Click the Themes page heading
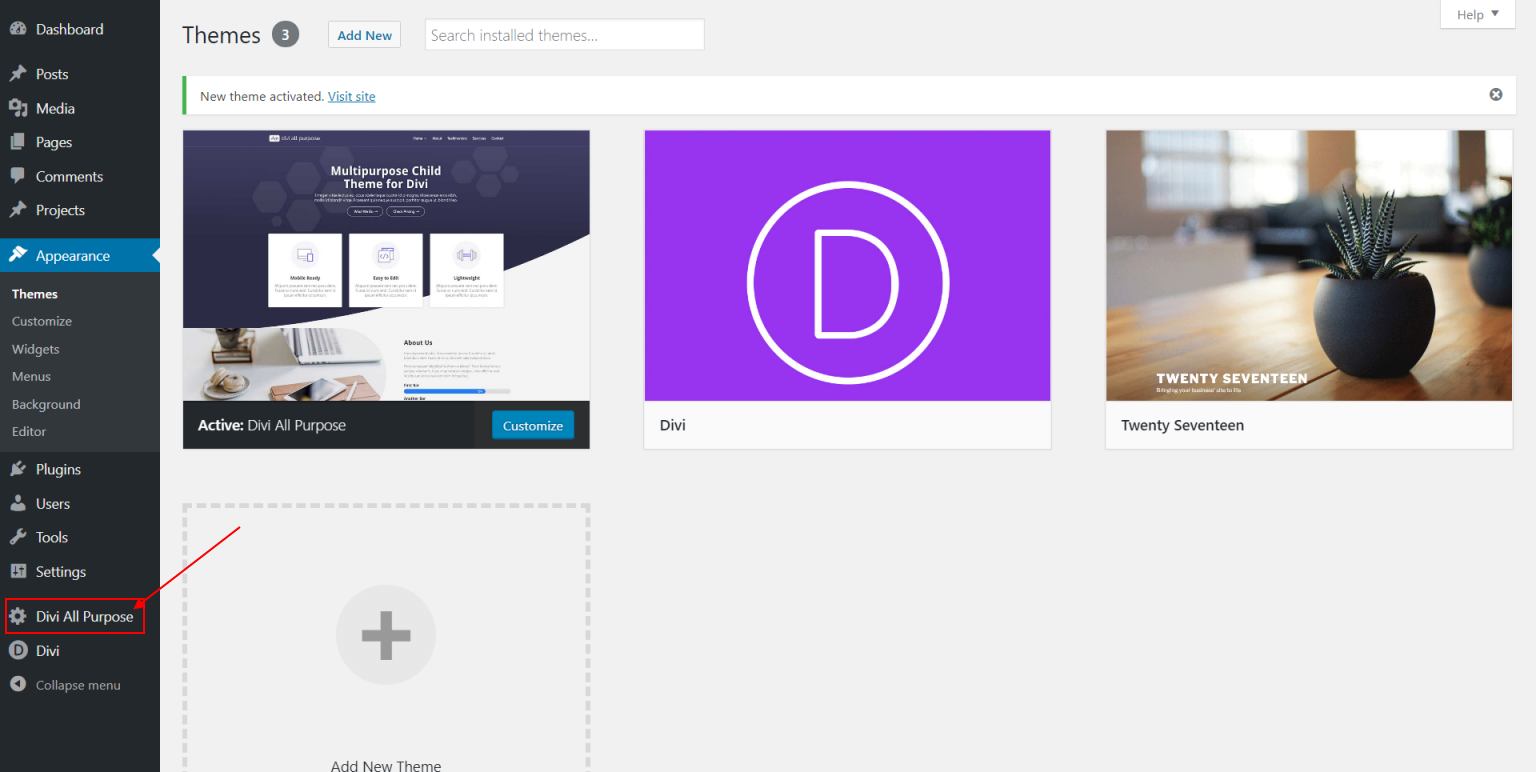This screenshot has height=772, width=1536. pyautogui.click(x=221, y=35)
